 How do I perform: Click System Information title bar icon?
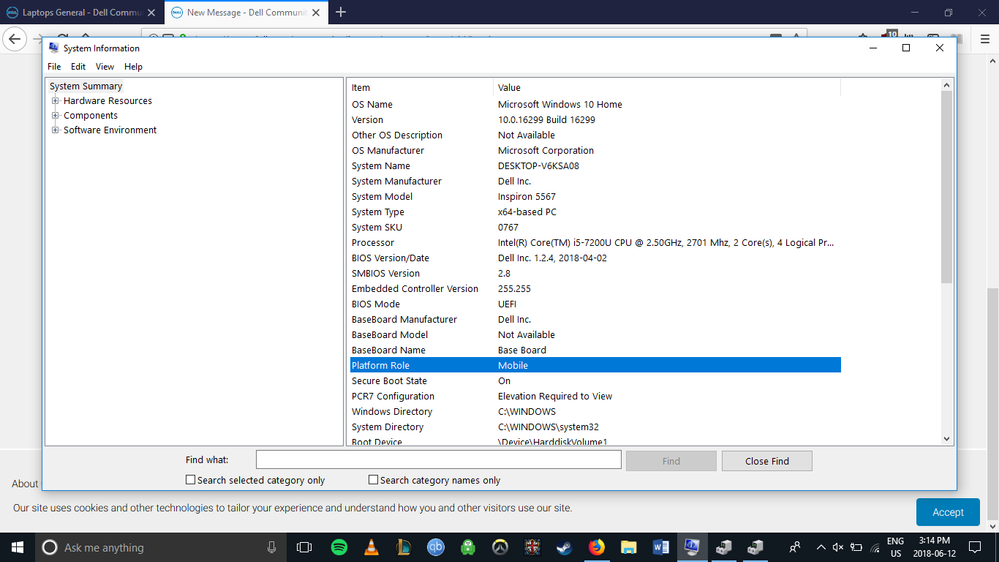54,48
